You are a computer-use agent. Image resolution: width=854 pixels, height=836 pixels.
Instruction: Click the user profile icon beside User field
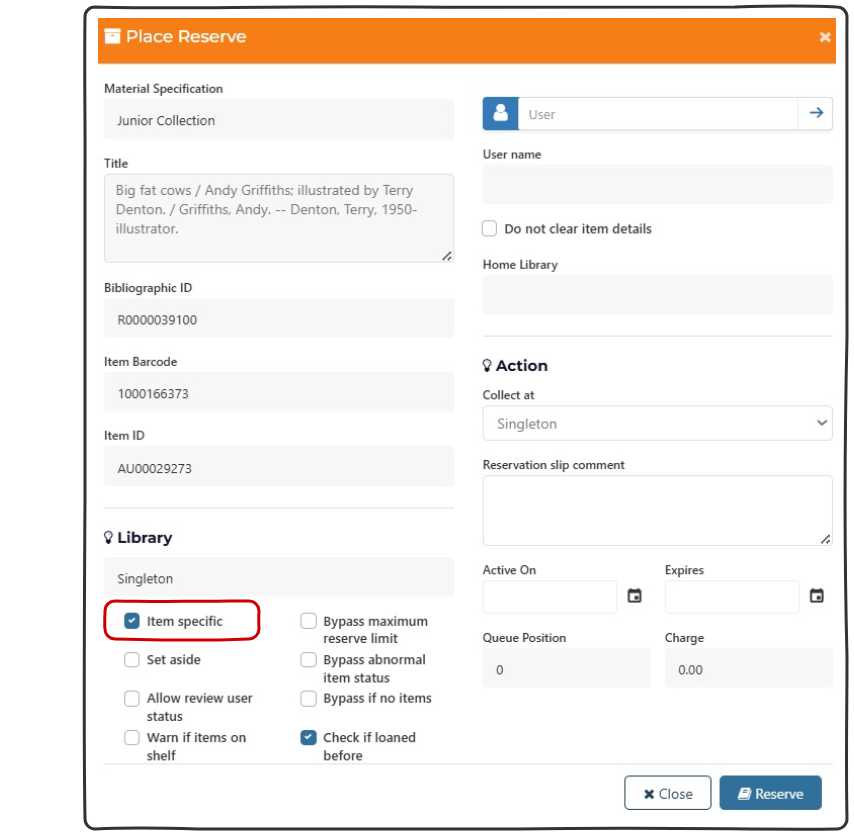500,114
